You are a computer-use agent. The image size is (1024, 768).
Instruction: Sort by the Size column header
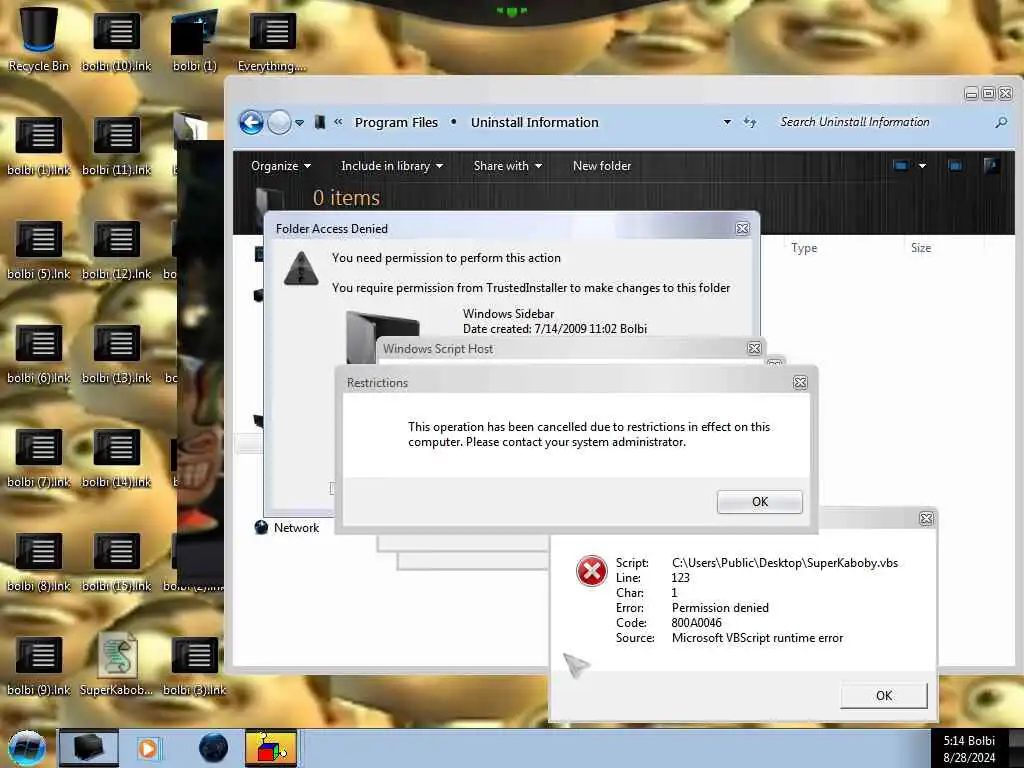(921, 248)
